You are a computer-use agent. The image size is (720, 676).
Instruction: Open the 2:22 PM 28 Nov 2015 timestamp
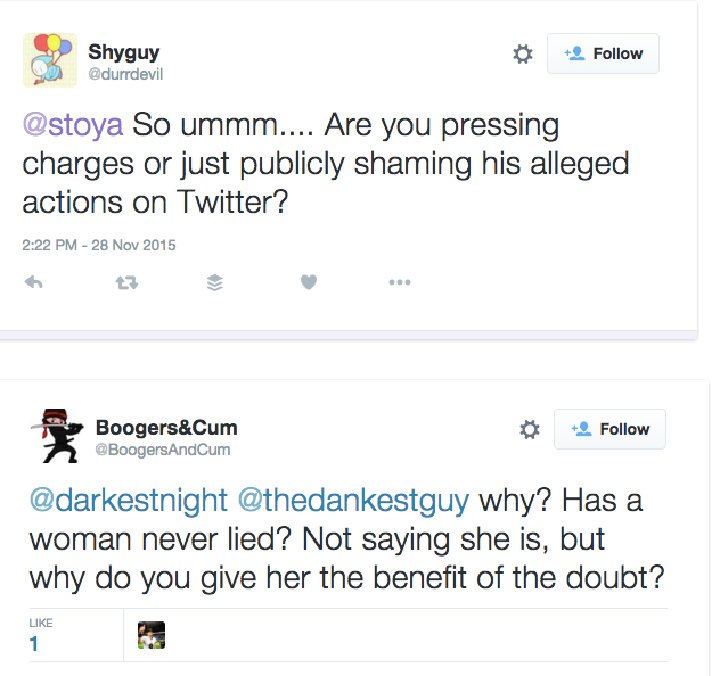tap(99, 245)
